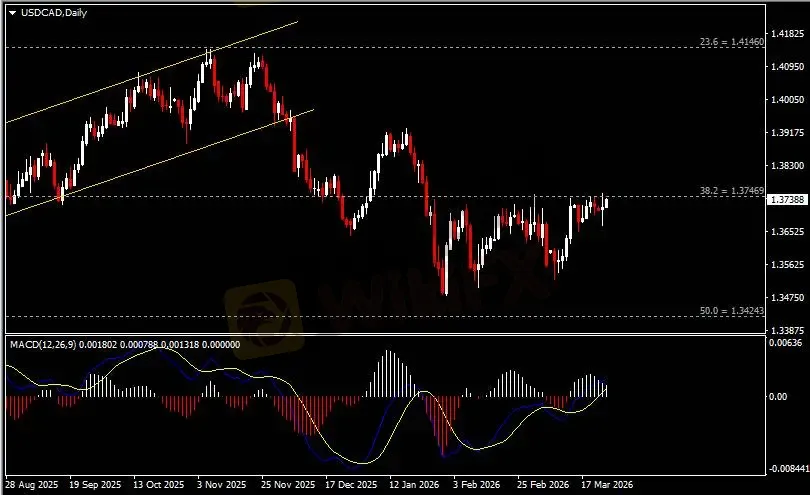Click the date label 19 Sep 2025
Image resolution: width=810 pixels, height=495 pixels.
(x=95, y=485)
